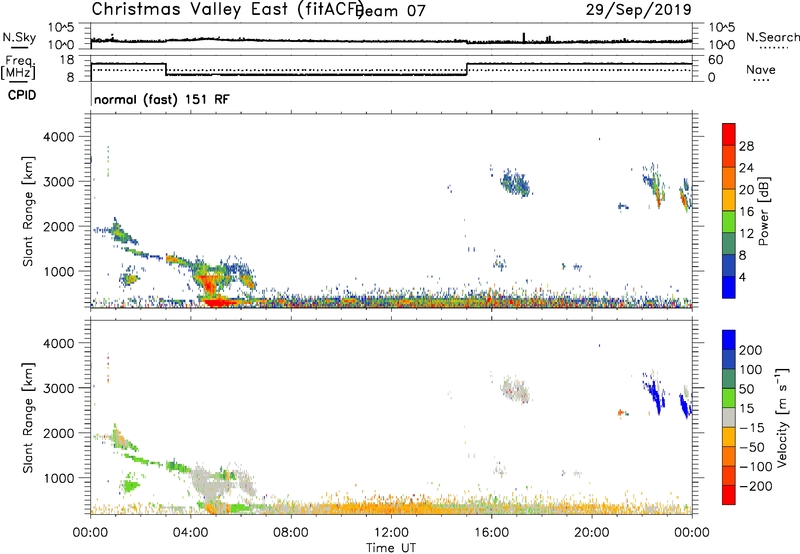
Task: Click the gray band in velocity colorbar
Action: 729,417
